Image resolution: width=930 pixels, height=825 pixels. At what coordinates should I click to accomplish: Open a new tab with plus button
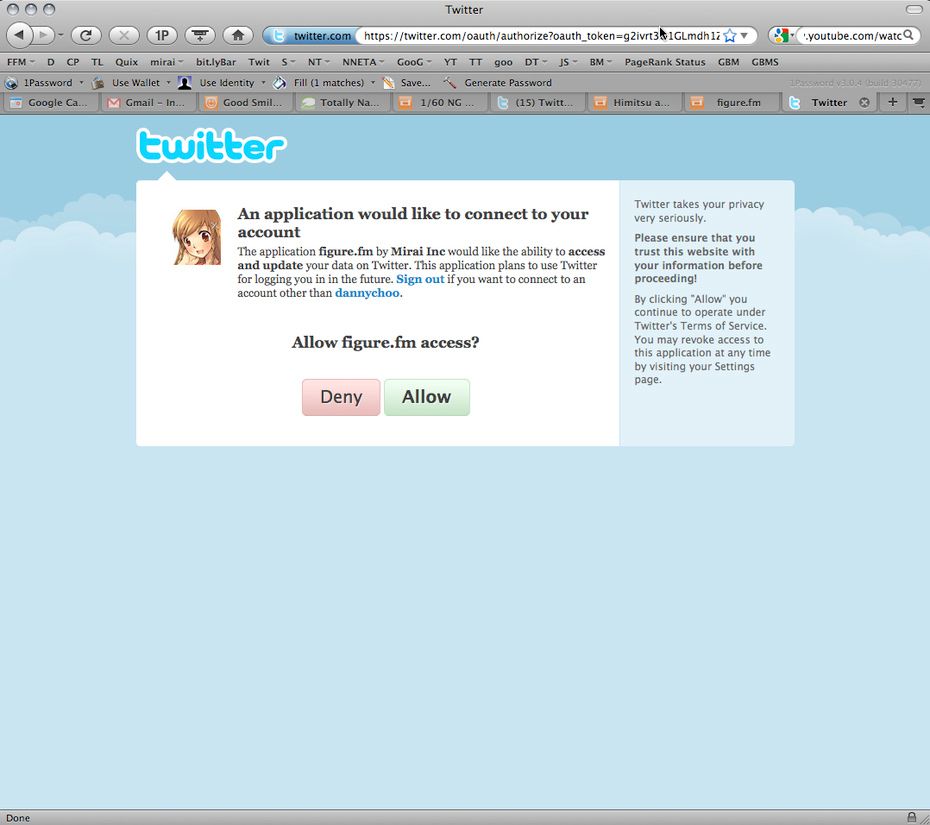[x=893, y=102]
